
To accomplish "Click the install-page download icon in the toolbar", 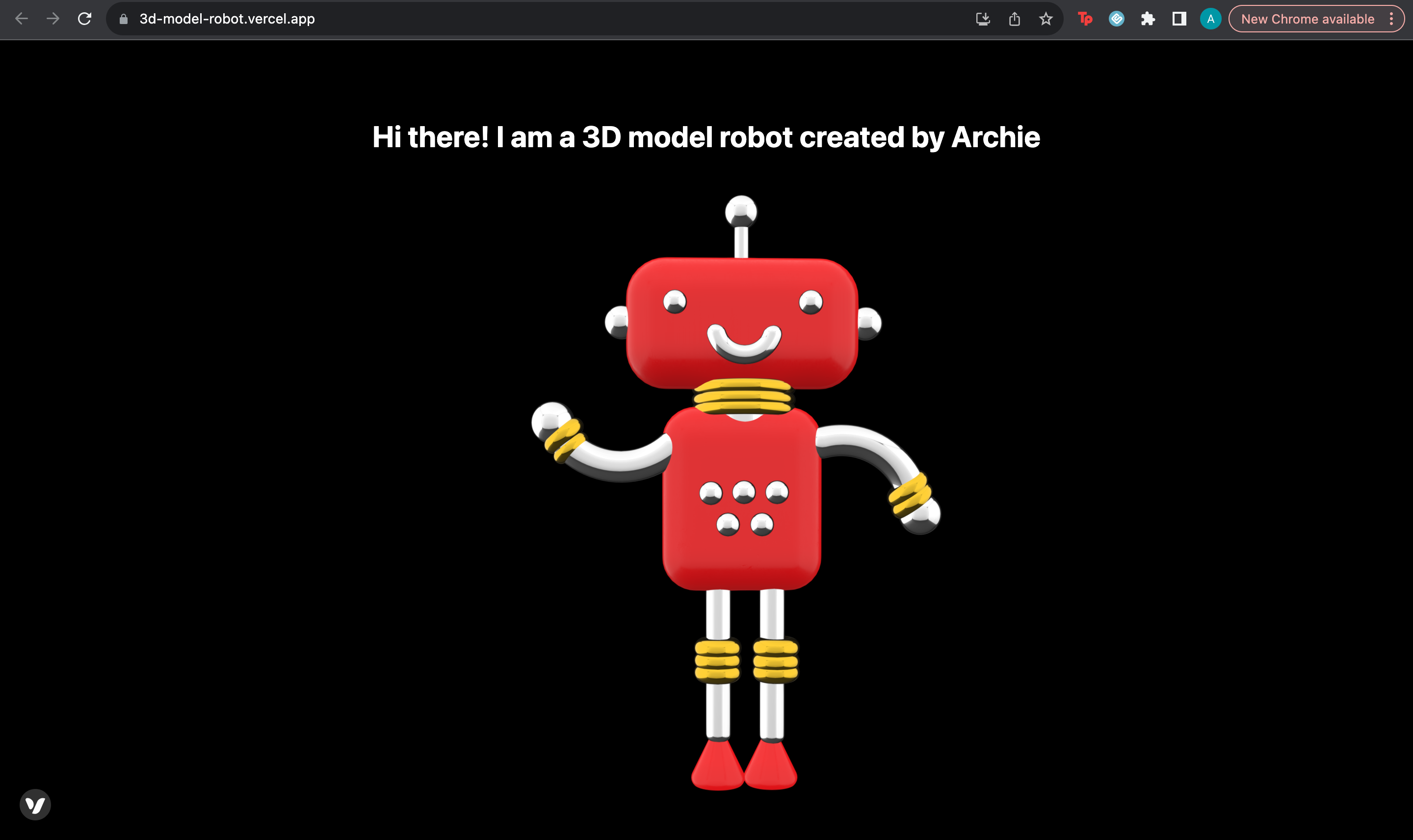I will pos(984,19).
